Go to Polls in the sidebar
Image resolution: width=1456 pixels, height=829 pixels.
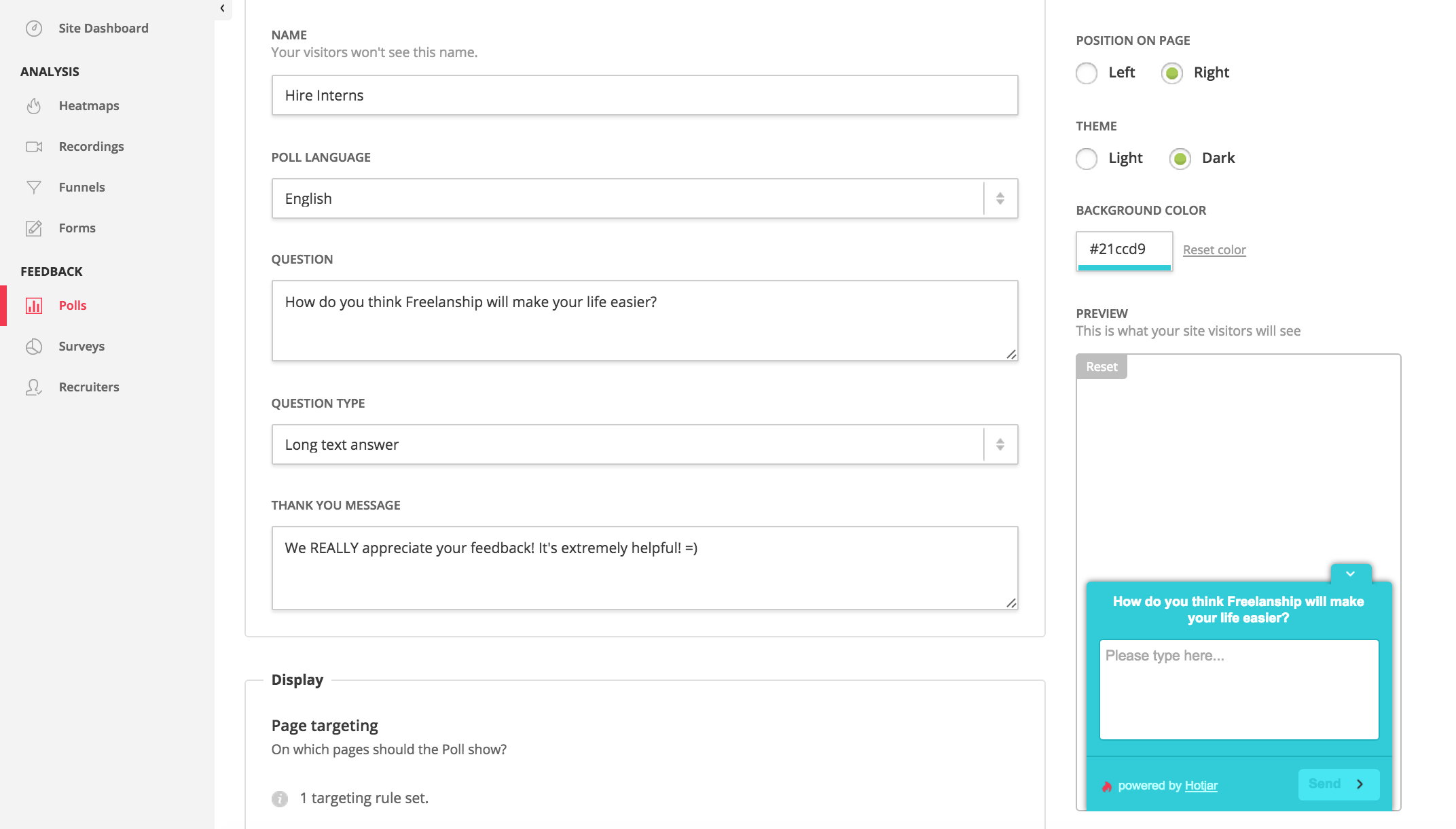coord(72,306)
